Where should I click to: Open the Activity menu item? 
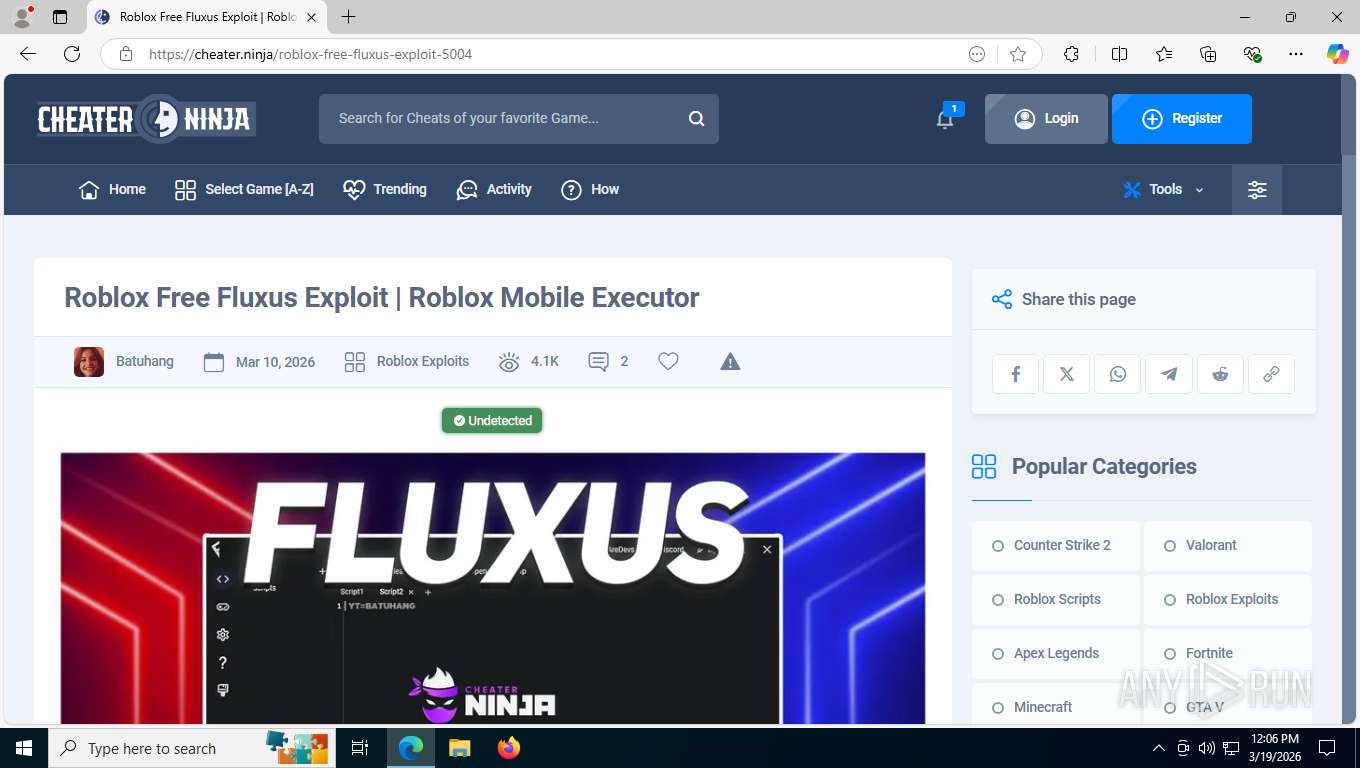(x=494, y=190)
